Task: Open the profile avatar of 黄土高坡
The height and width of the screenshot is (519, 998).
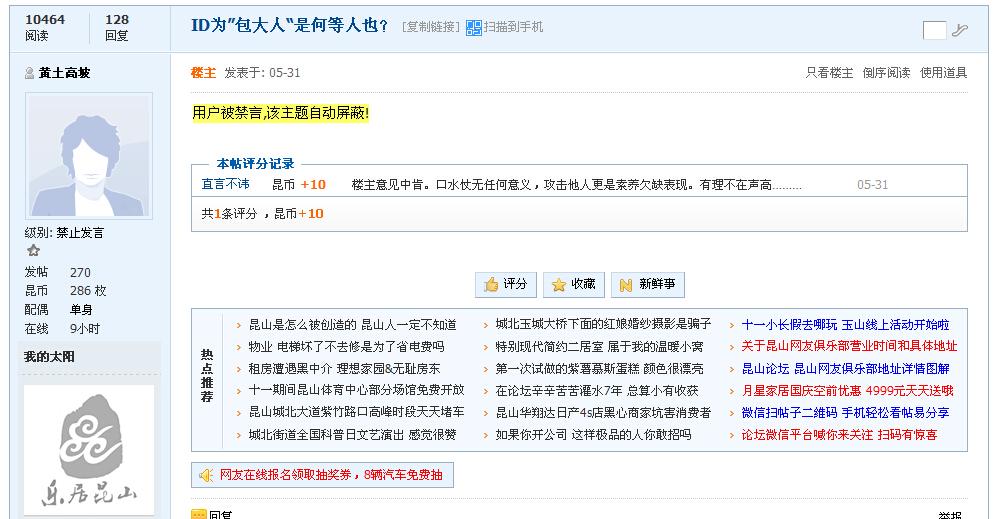Action: click(89, 155)
